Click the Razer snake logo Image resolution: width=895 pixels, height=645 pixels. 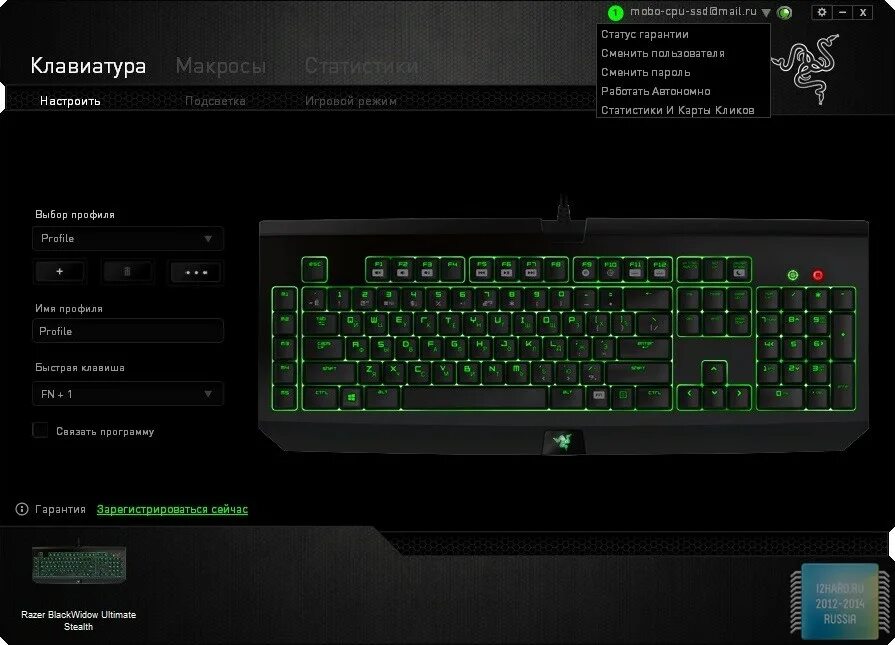pos(807,68)
